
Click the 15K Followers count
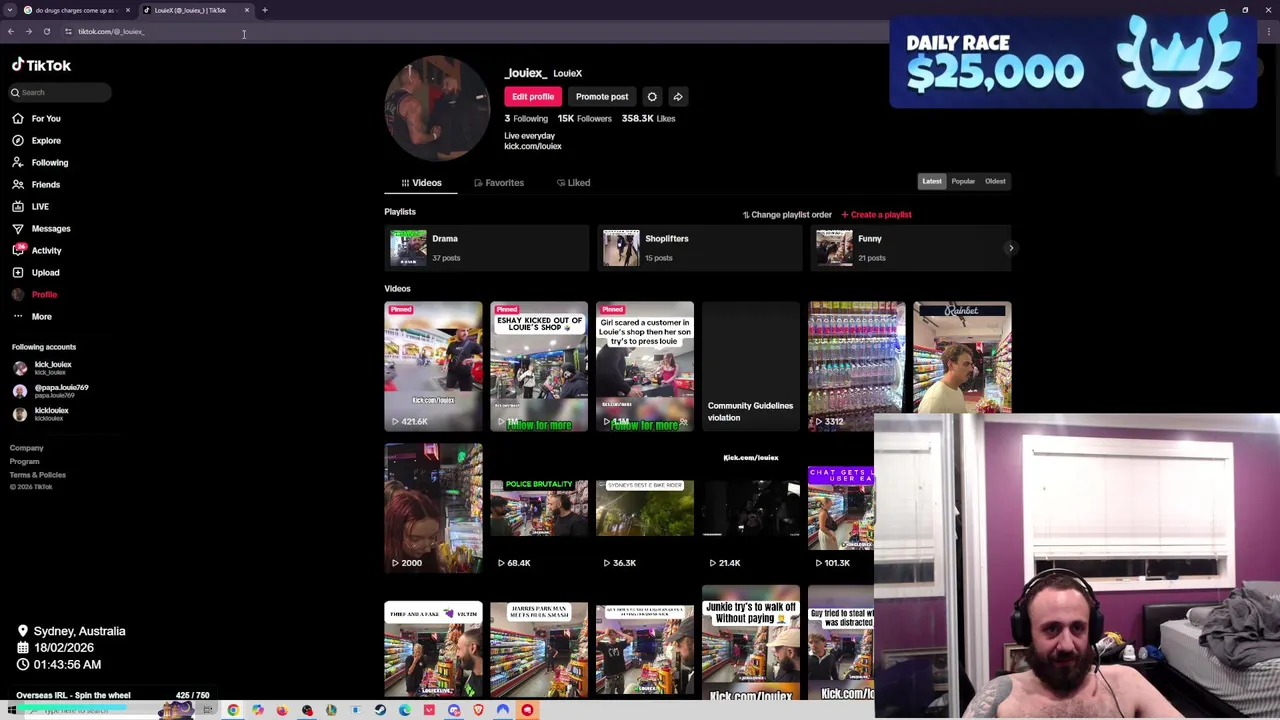(x=584, y=119)
